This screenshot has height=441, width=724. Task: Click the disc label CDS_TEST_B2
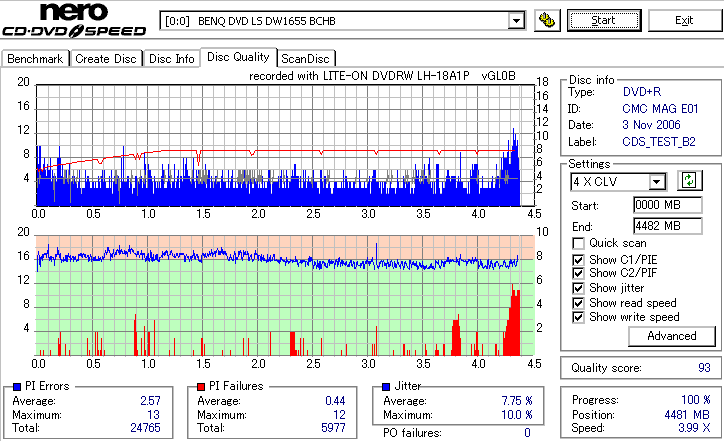click(x=658, y=142)
